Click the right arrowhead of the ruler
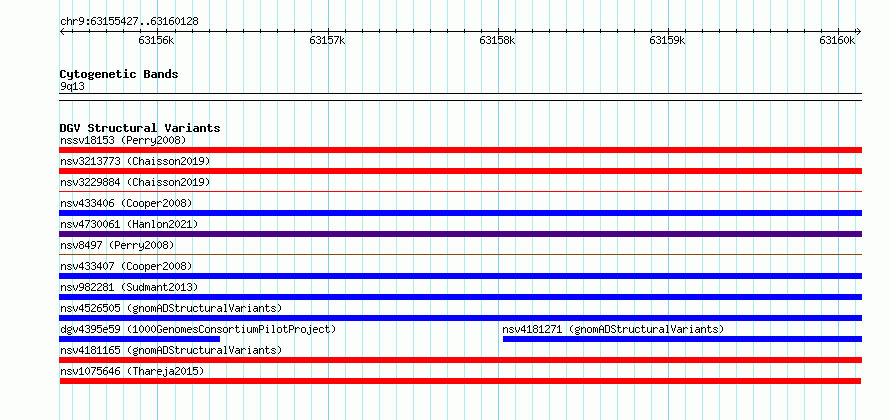Image resolution: width=890 pixels, height=420 pixels. (858, 31)
